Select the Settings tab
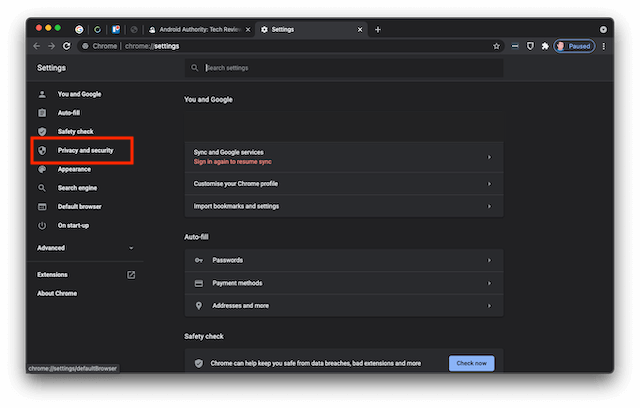The image size is (640, 408). [312, 29]
